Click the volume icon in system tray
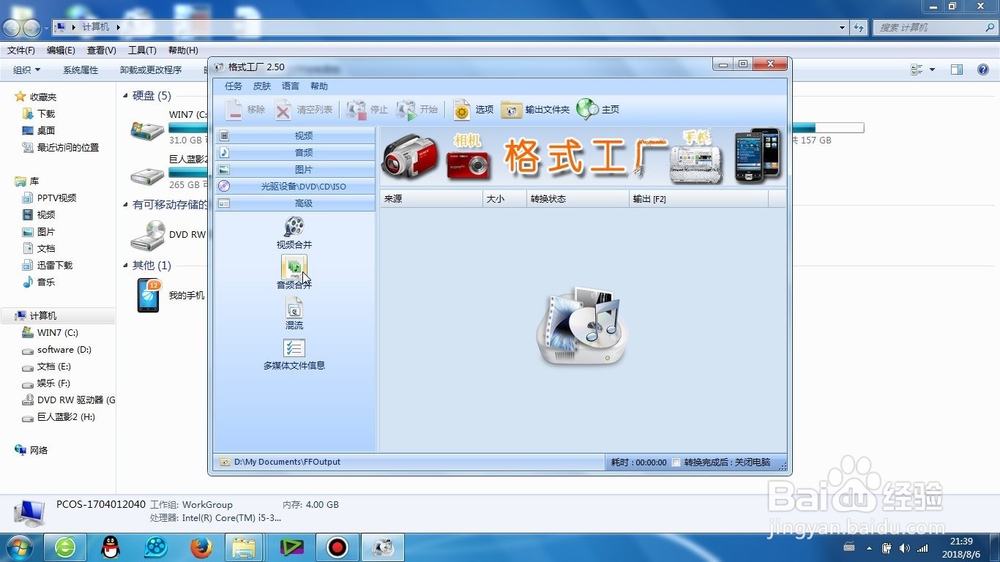Image resolution: width=1000 pixels, height=562 pixels. click(x=904, y=548)
